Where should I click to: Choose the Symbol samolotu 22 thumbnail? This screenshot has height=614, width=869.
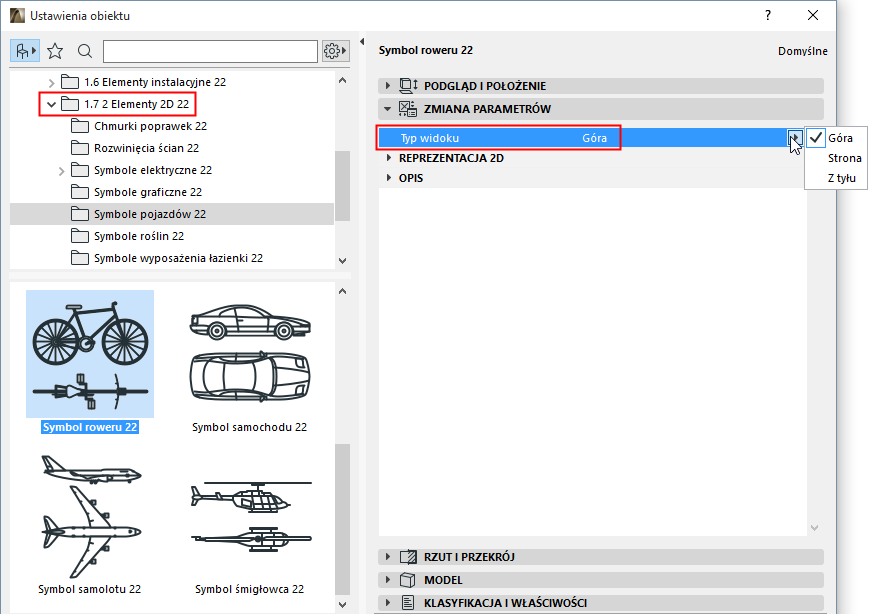(90, 516)
